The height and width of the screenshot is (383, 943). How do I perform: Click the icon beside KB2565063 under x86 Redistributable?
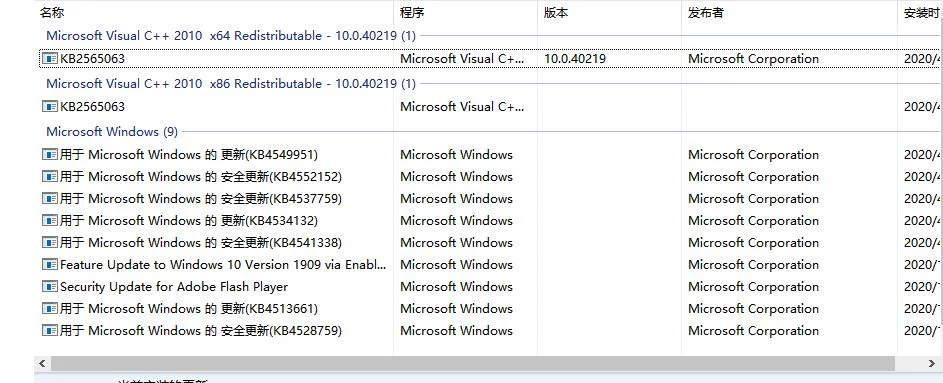point(50,106)
